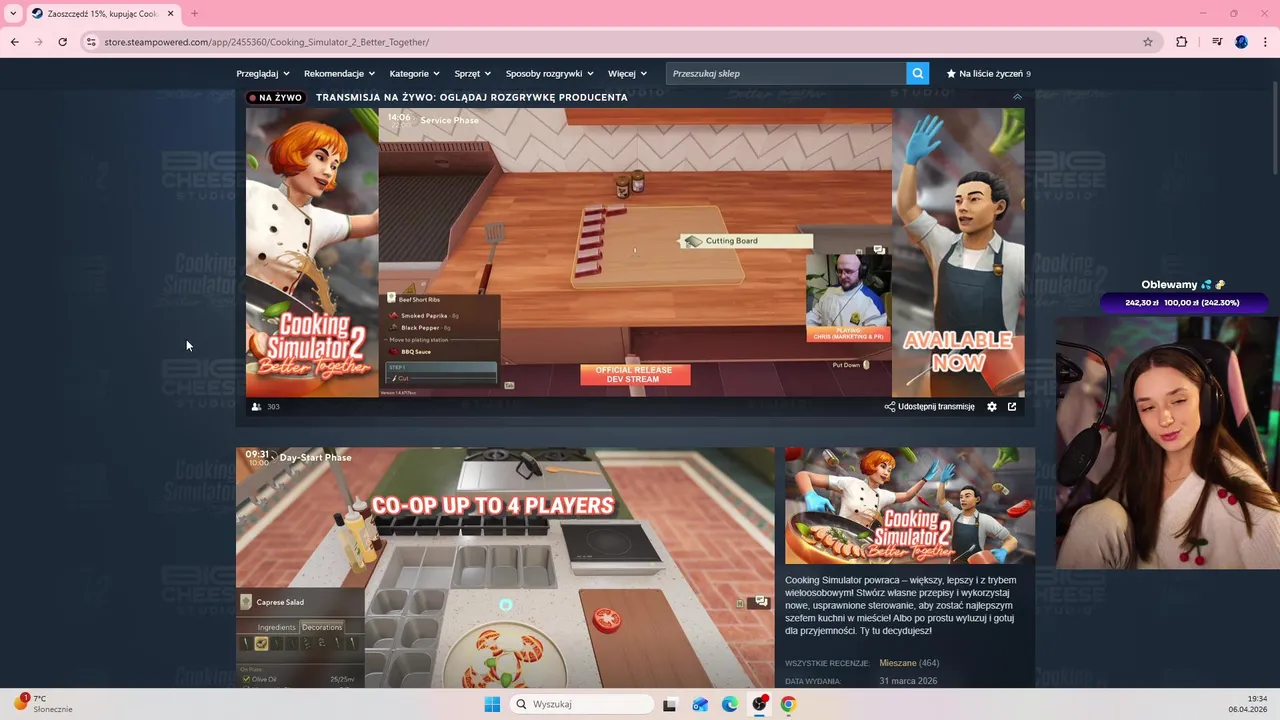
Task: Open broadcast settings gear icon
Action: click(x=992, y=407)
